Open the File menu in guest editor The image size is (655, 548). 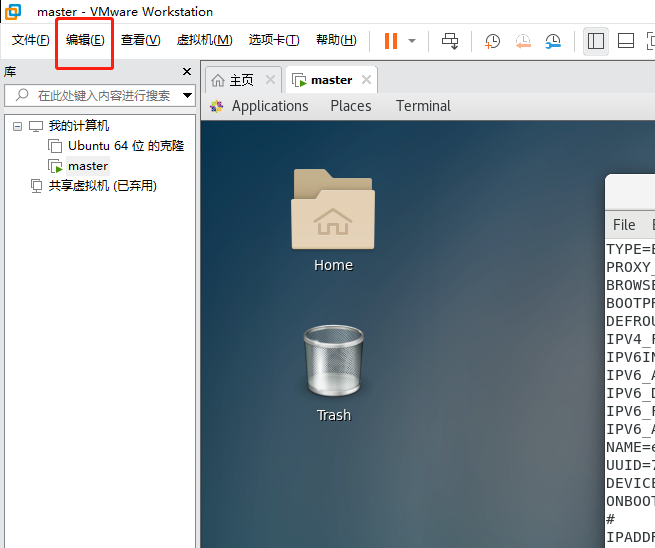(x=624, y=225)
